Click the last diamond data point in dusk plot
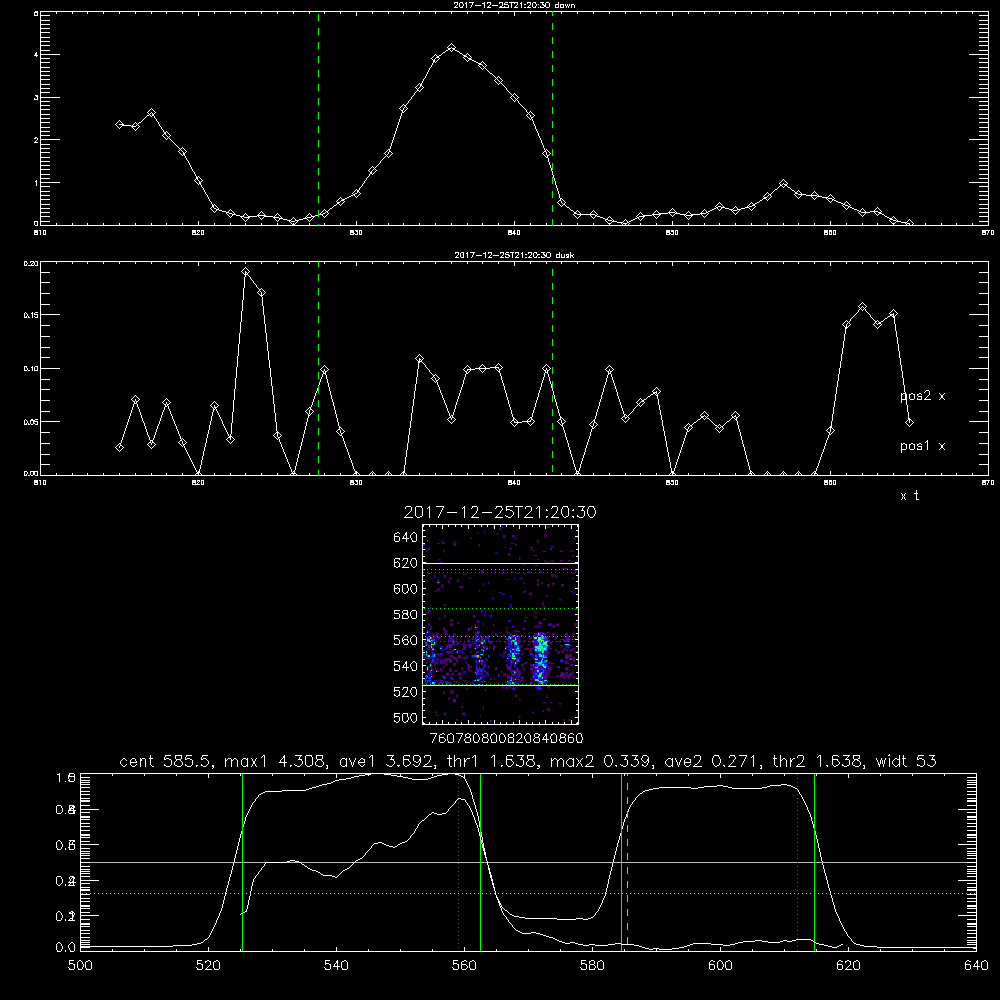The height and width of the screenshot is (1000, 1000). tap(909, 422)
